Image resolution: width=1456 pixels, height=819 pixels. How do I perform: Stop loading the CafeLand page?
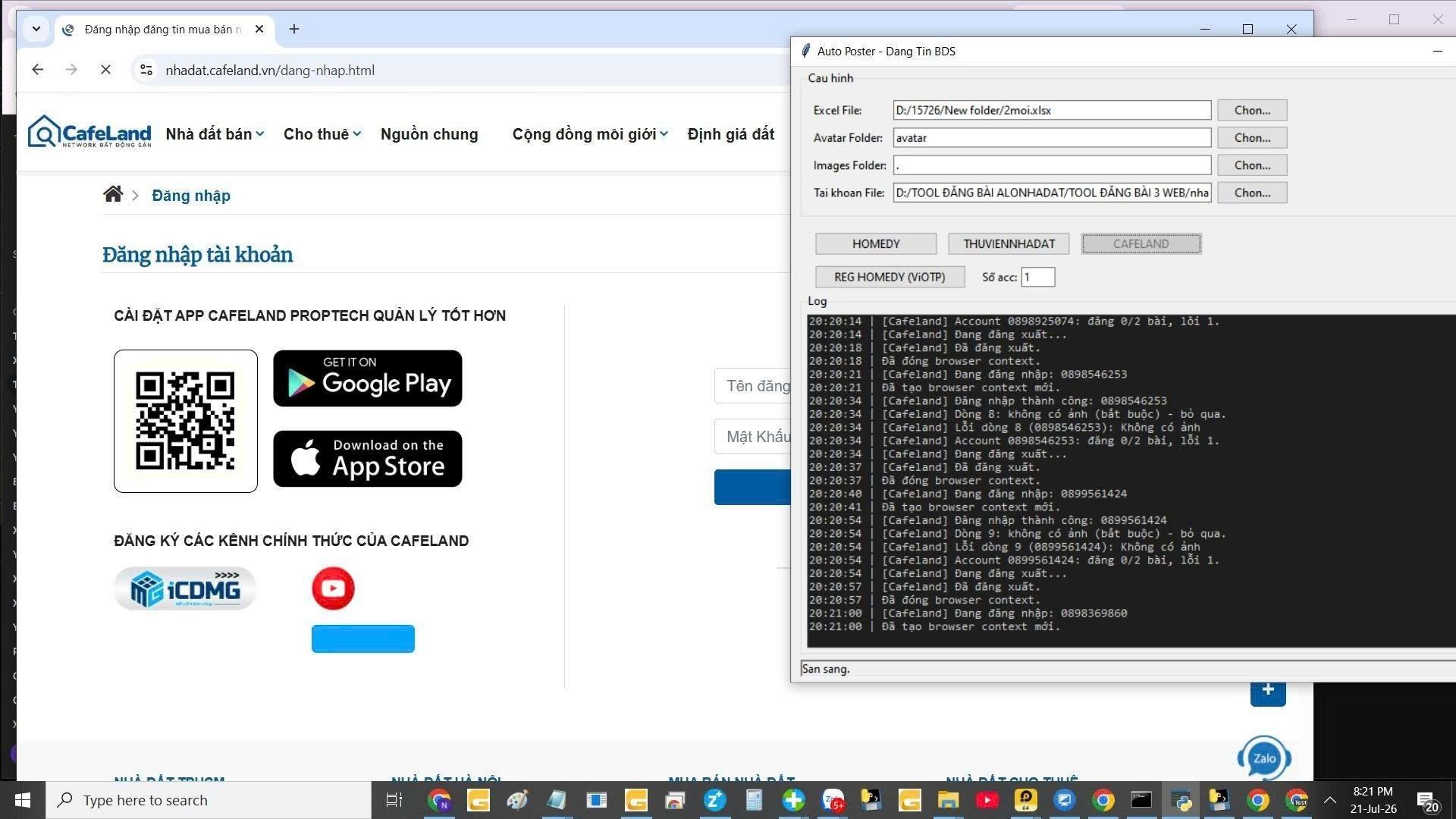(x=105, y=70)
